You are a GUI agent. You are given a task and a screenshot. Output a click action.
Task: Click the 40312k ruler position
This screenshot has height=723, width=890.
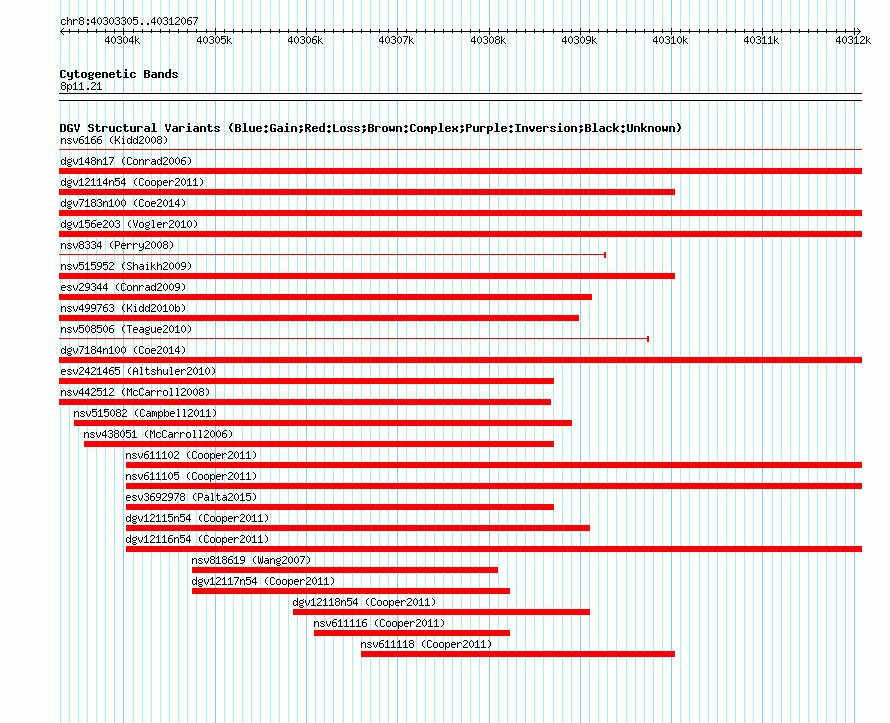click(x=853, y=40)
